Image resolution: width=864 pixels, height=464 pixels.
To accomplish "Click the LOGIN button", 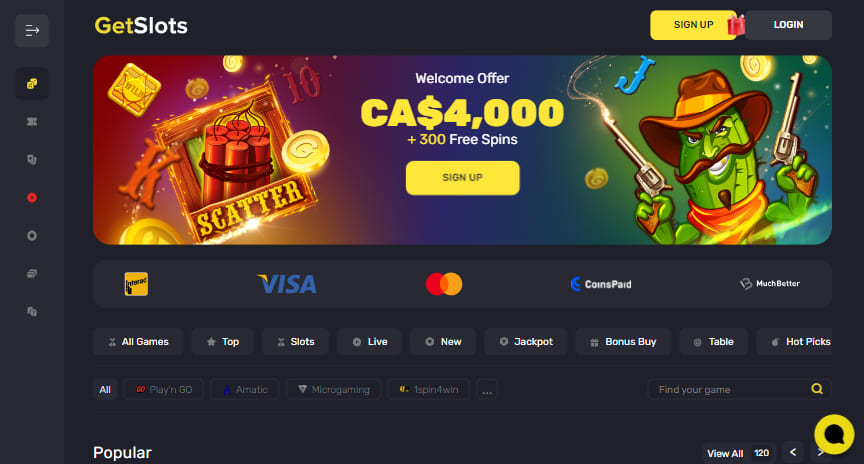I will point(788,25).
